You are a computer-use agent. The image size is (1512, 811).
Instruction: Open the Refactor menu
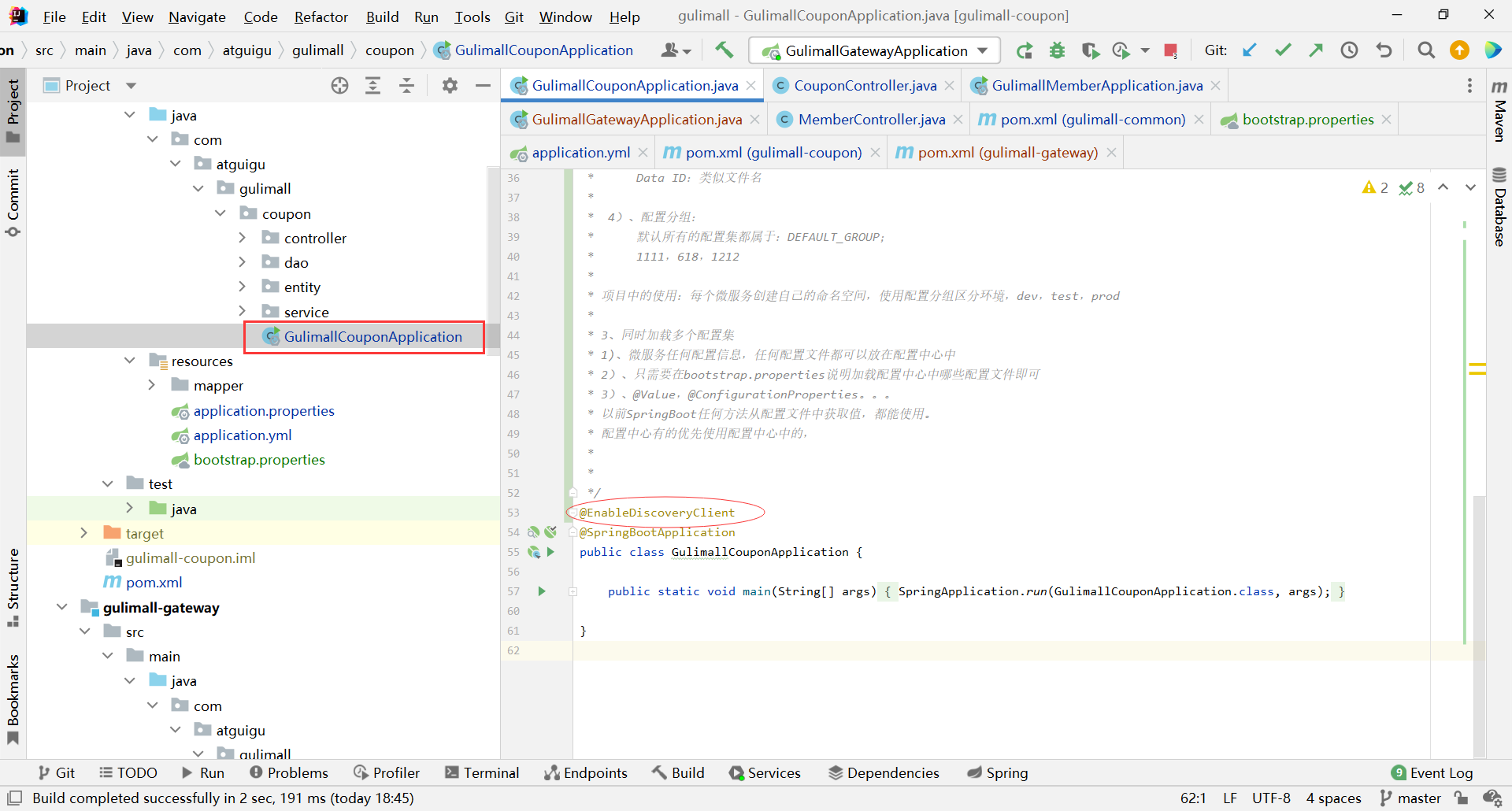pos(321,17)
